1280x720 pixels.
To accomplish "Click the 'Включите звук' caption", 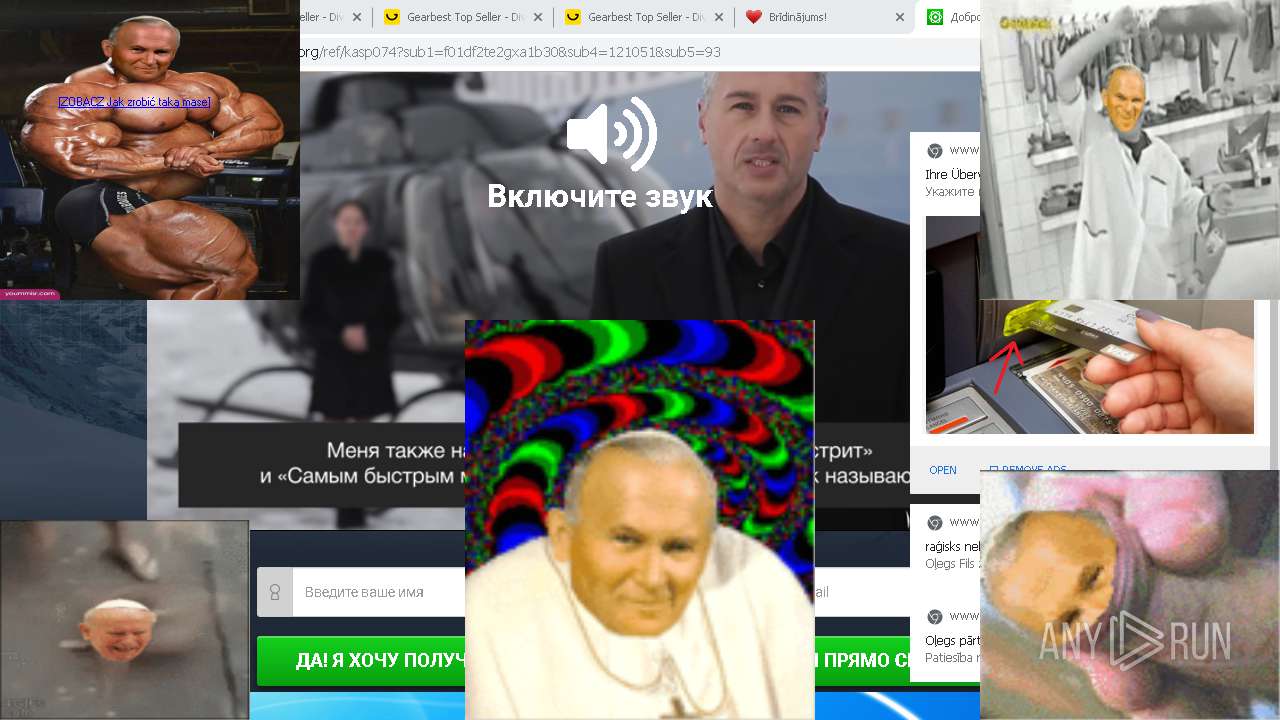I will (x=600, y=196).
